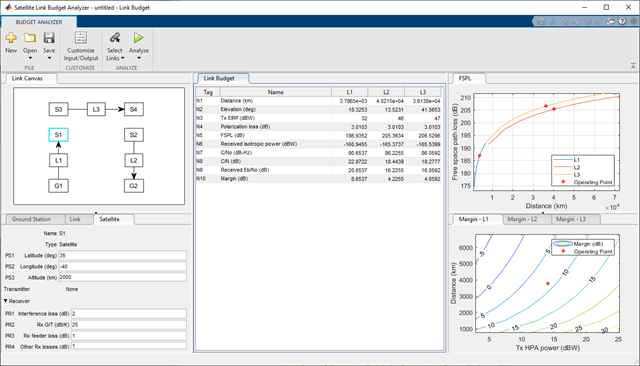This screenshot has width=640, height=366.
Task: Click the Rx feeder loss (dB) field
Action: pyautogui.click(x=129, y=336)
